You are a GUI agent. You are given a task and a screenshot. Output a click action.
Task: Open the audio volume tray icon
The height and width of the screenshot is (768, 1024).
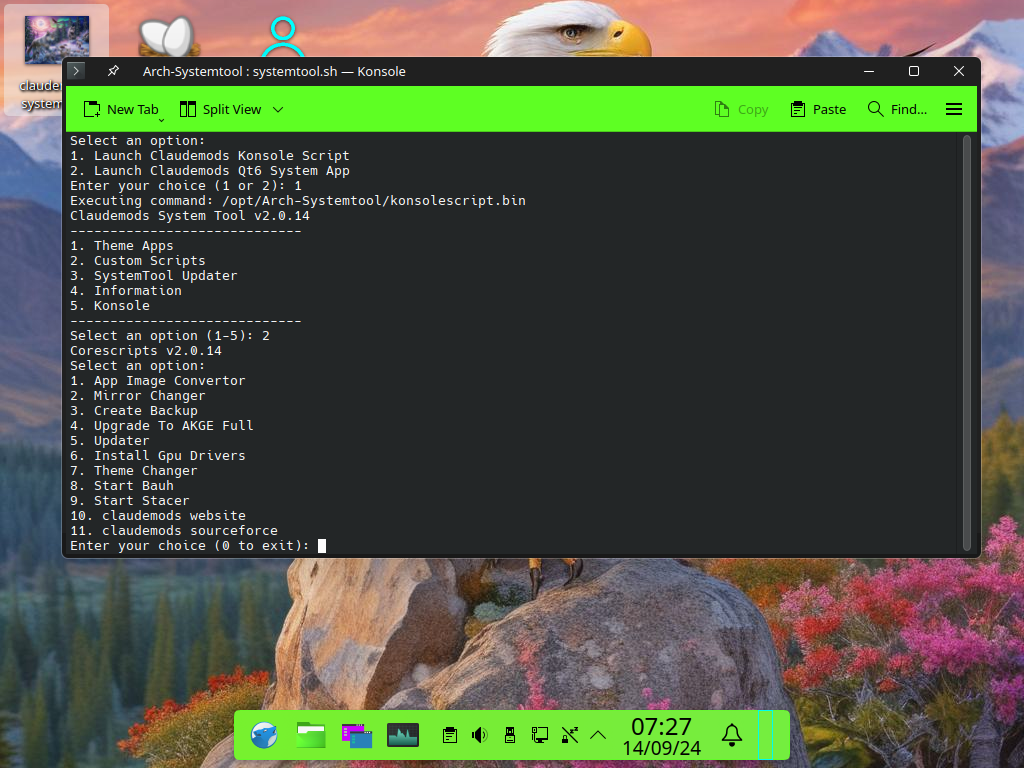479,735
